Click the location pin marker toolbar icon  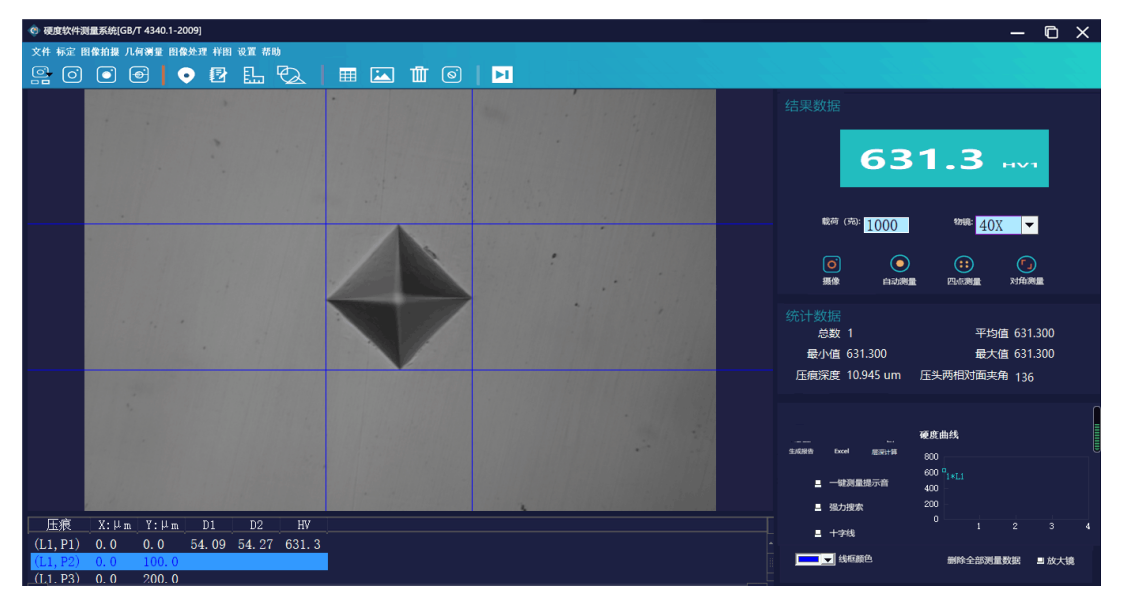point(186,75)
